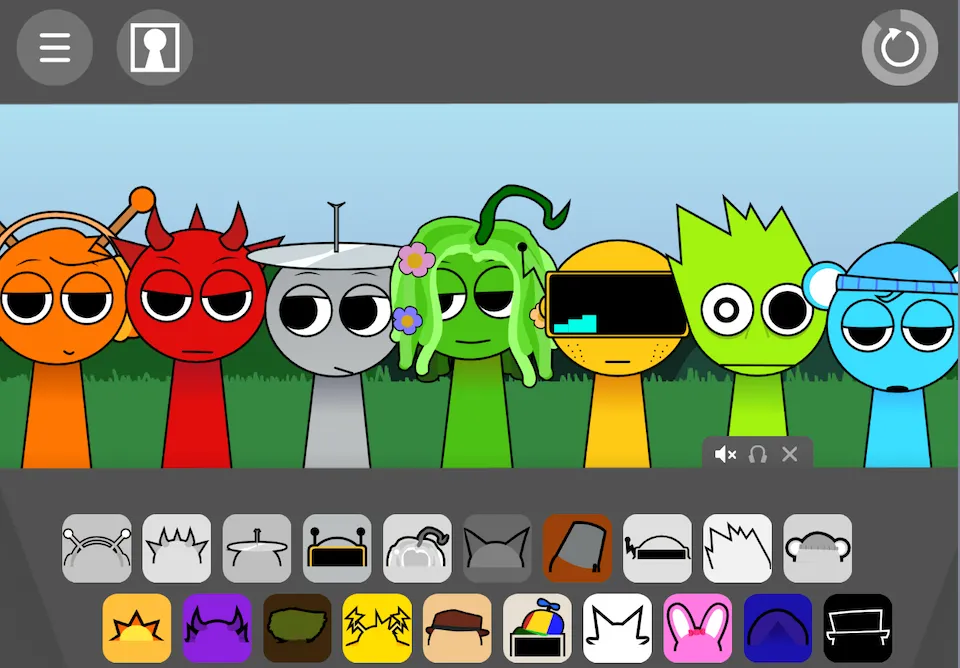Click the rainbow propeller cap icon

[537, 628]
